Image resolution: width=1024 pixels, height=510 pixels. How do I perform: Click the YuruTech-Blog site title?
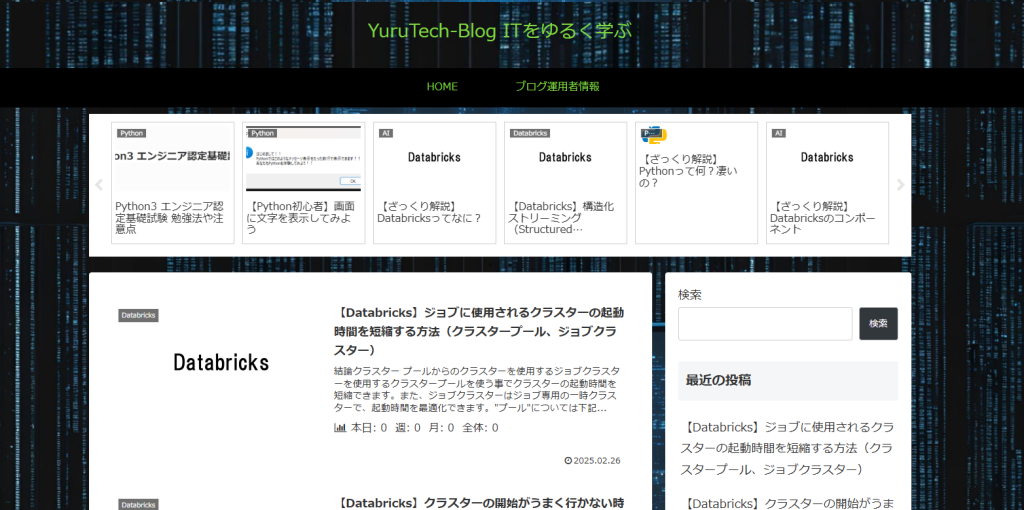[500, 31]
